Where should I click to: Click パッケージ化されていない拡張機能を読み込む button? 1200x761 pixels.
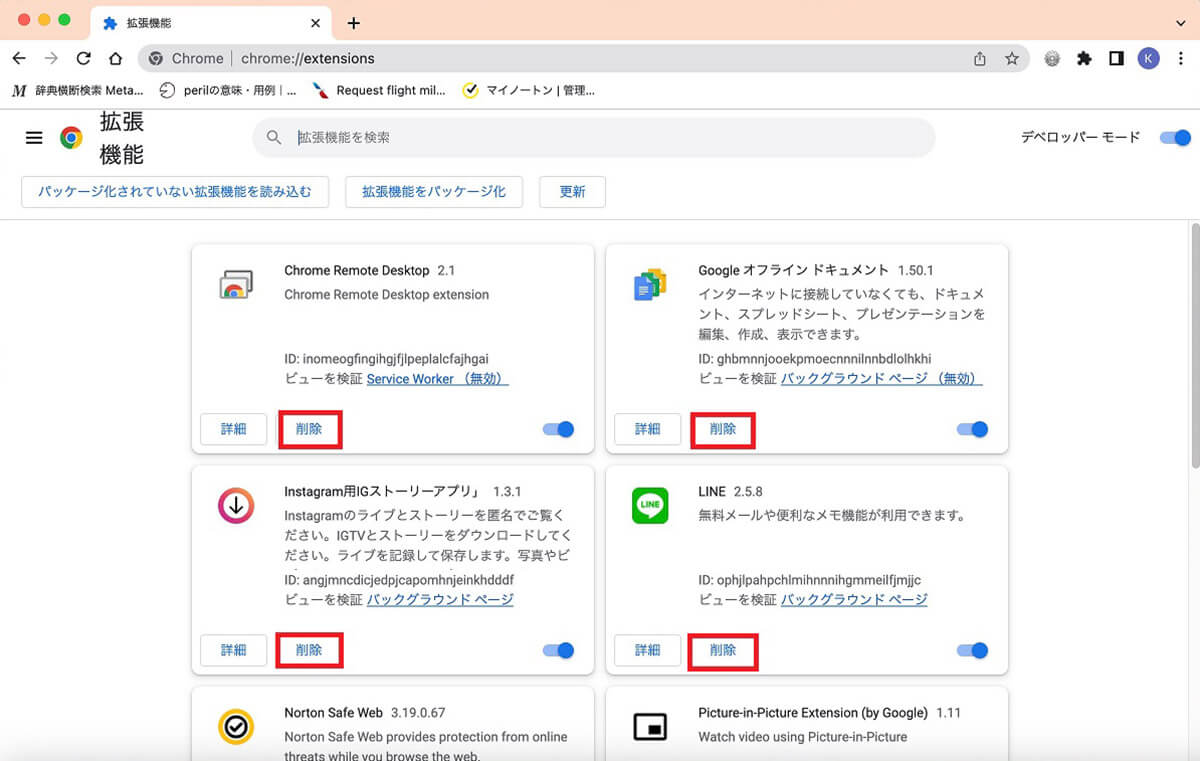[x=175, y=192]
